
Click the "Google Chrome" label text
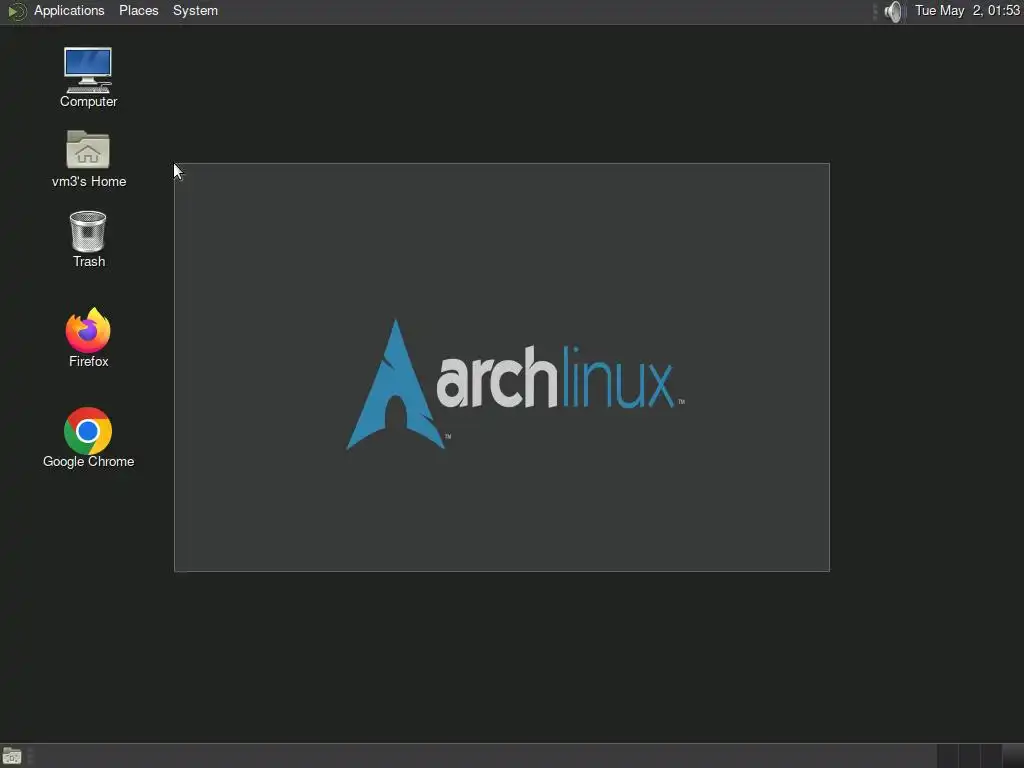[x=89, y=462]
